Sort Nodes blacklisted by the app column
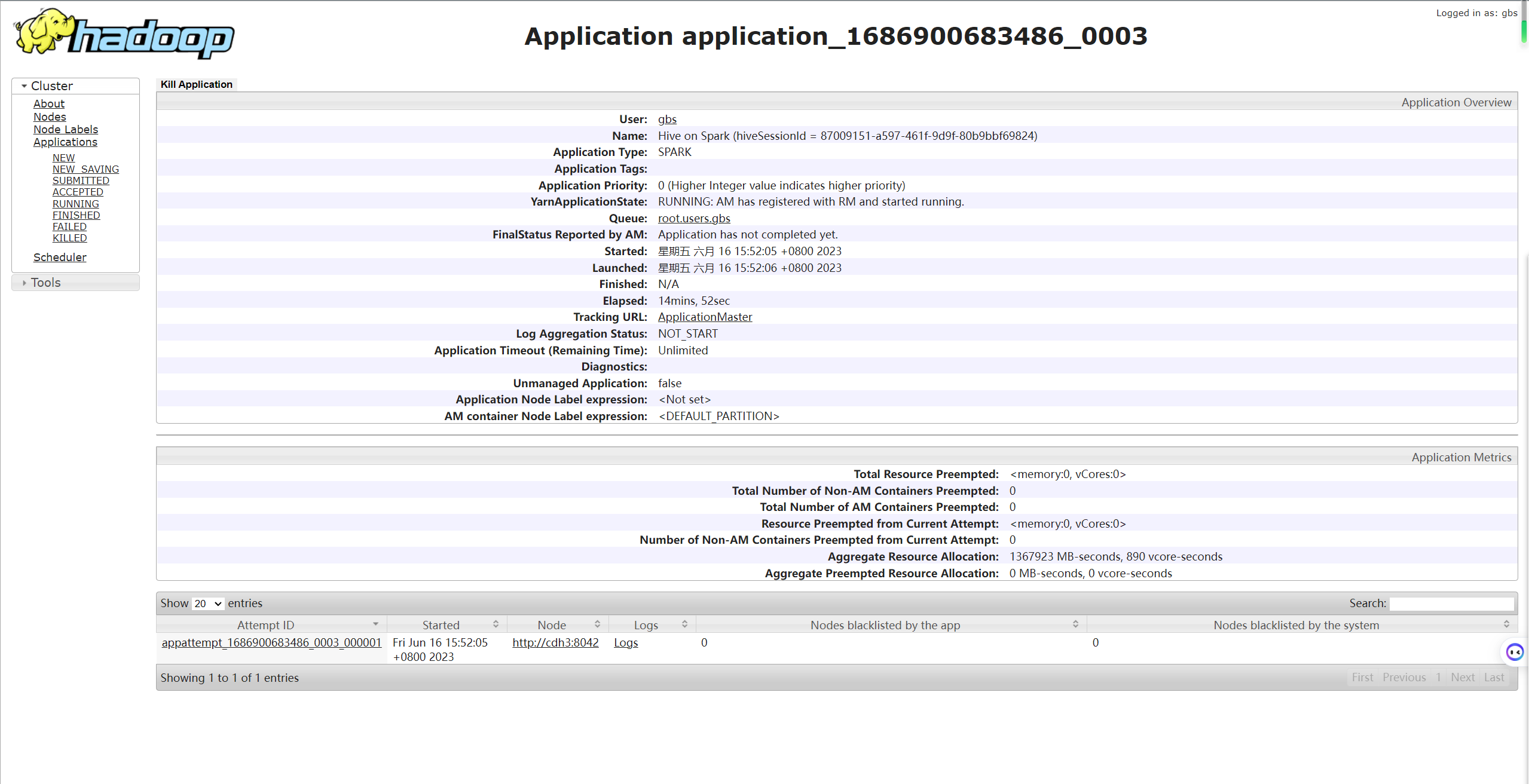This screenshot has width=1529, height=784. point(1075,624)
